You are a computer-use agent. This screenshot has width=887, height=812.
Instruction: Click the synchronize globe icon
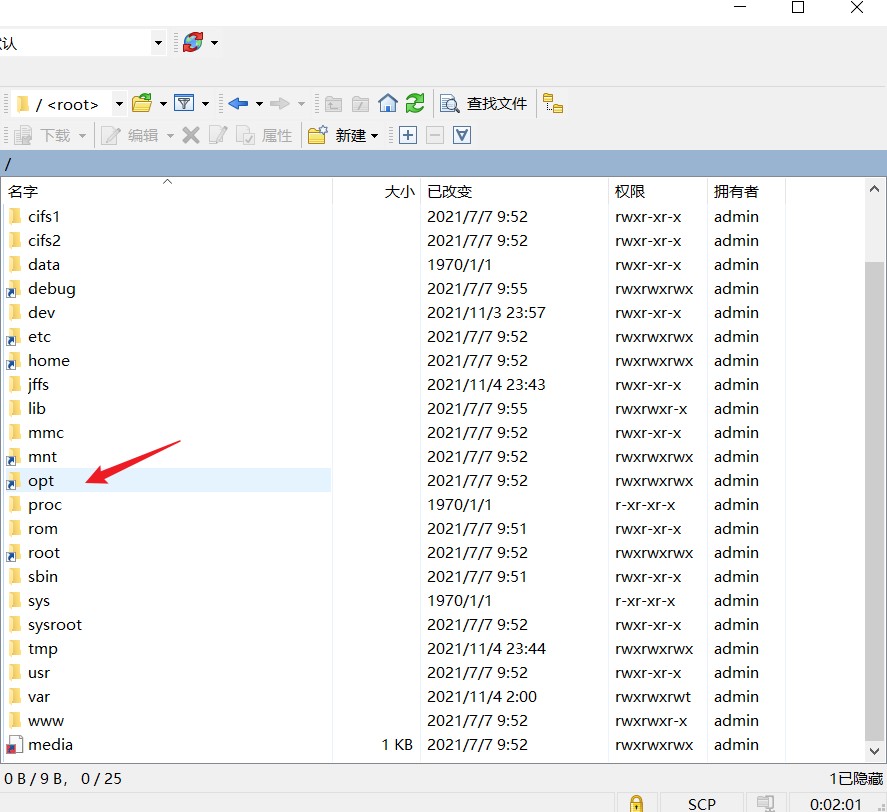[192, 43]
